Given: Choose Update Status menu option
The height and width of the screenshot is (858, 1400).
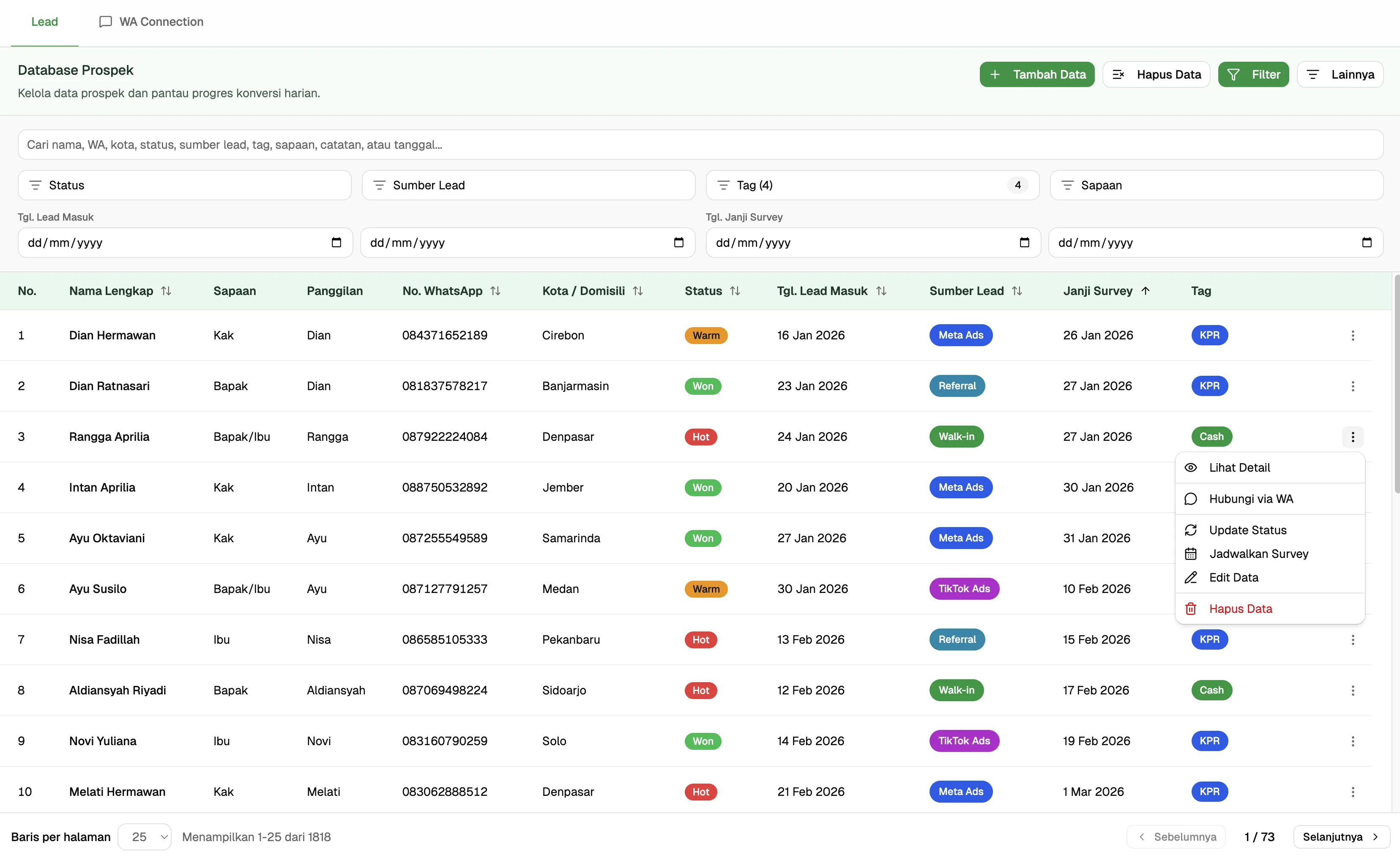Looking at the screenshot, I should [1269, 530].
